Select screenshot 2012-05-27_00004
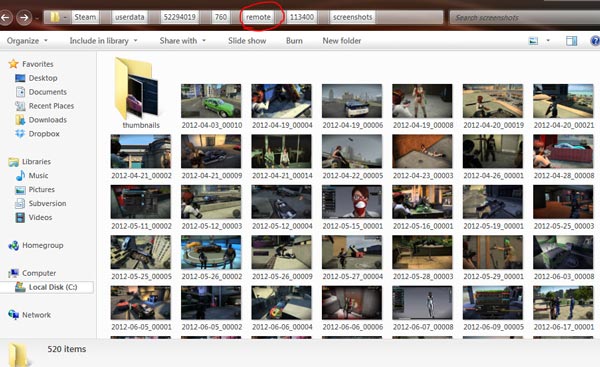 pos(352,258)
